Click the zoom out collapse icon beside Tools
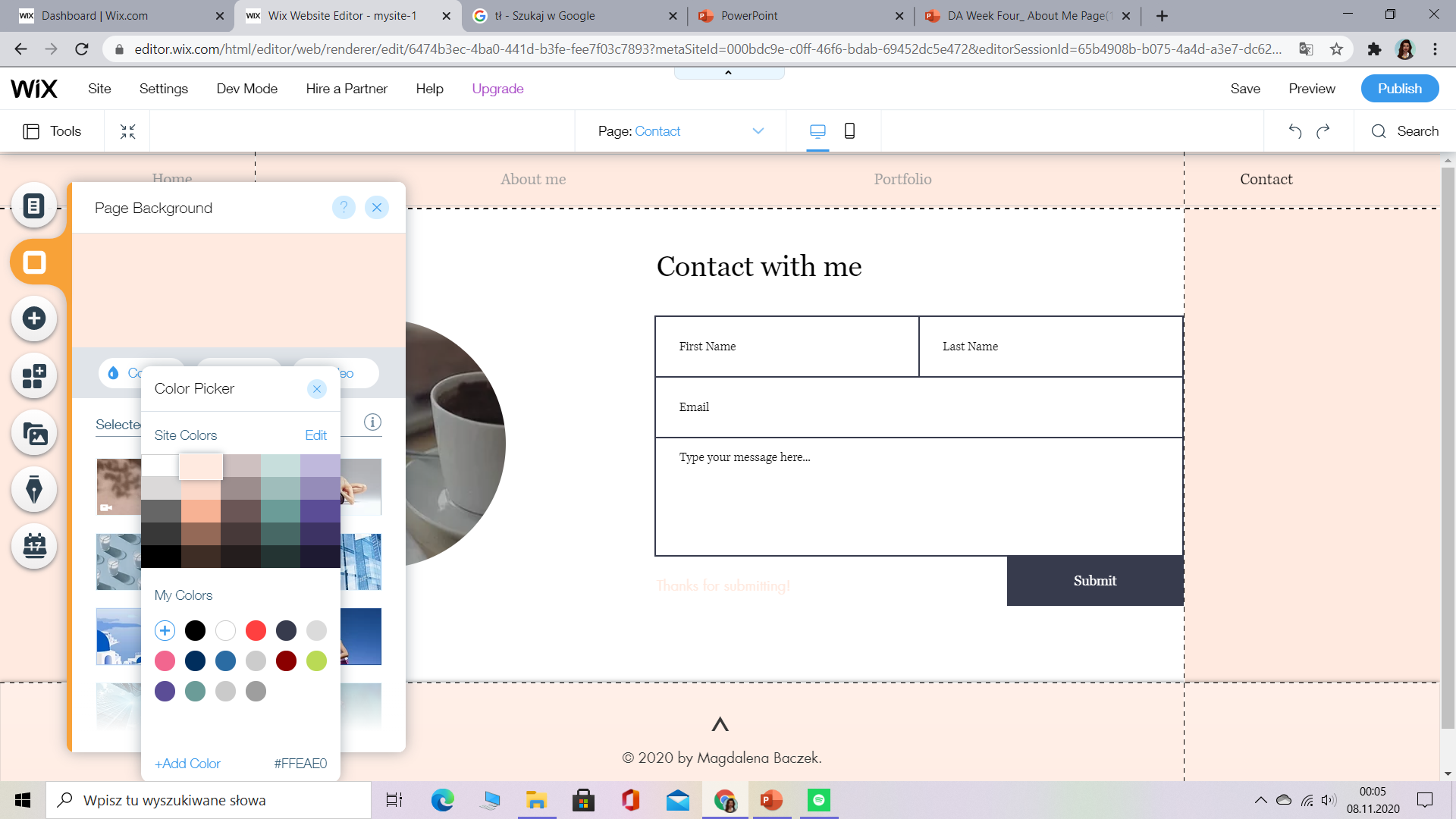Screen dimensions: 1456x819 coord(127,131)
